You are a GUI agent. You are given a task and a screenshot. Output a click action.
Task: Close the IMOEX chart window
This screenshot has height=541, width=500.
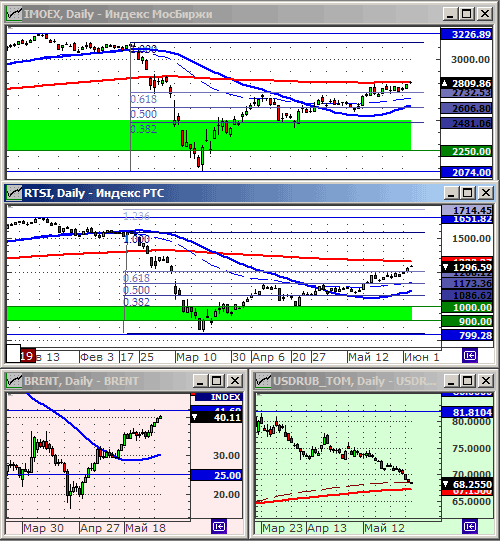point(485,14)
